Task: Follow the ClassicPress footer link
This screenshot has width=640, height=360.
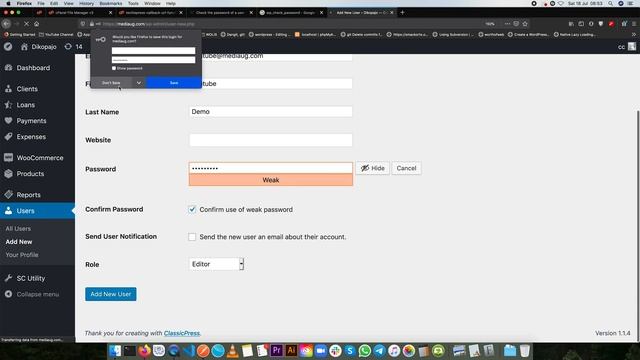Action: click(182, 333)
